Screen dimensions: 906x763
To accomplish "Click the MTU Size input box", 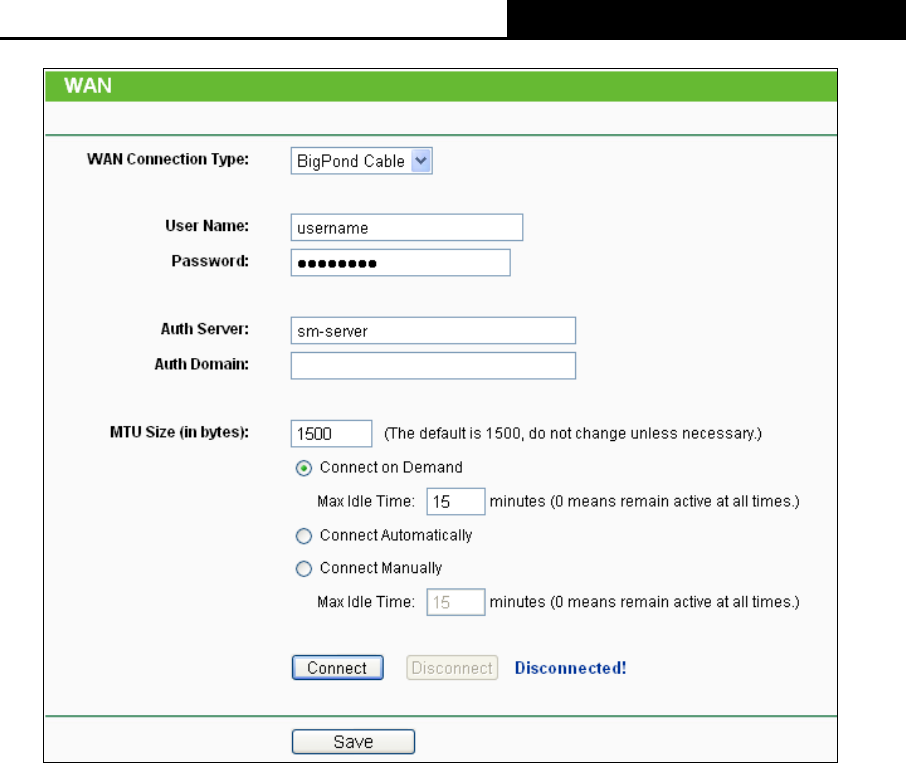I will coord(331,433).
